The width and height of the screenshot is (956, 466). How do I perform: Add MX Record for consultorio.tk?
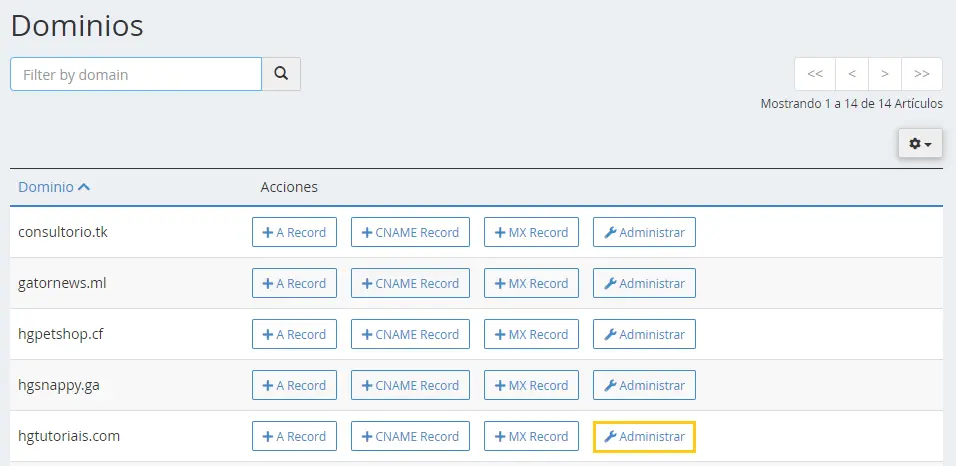pyautogui.click(x=532, y=232)
